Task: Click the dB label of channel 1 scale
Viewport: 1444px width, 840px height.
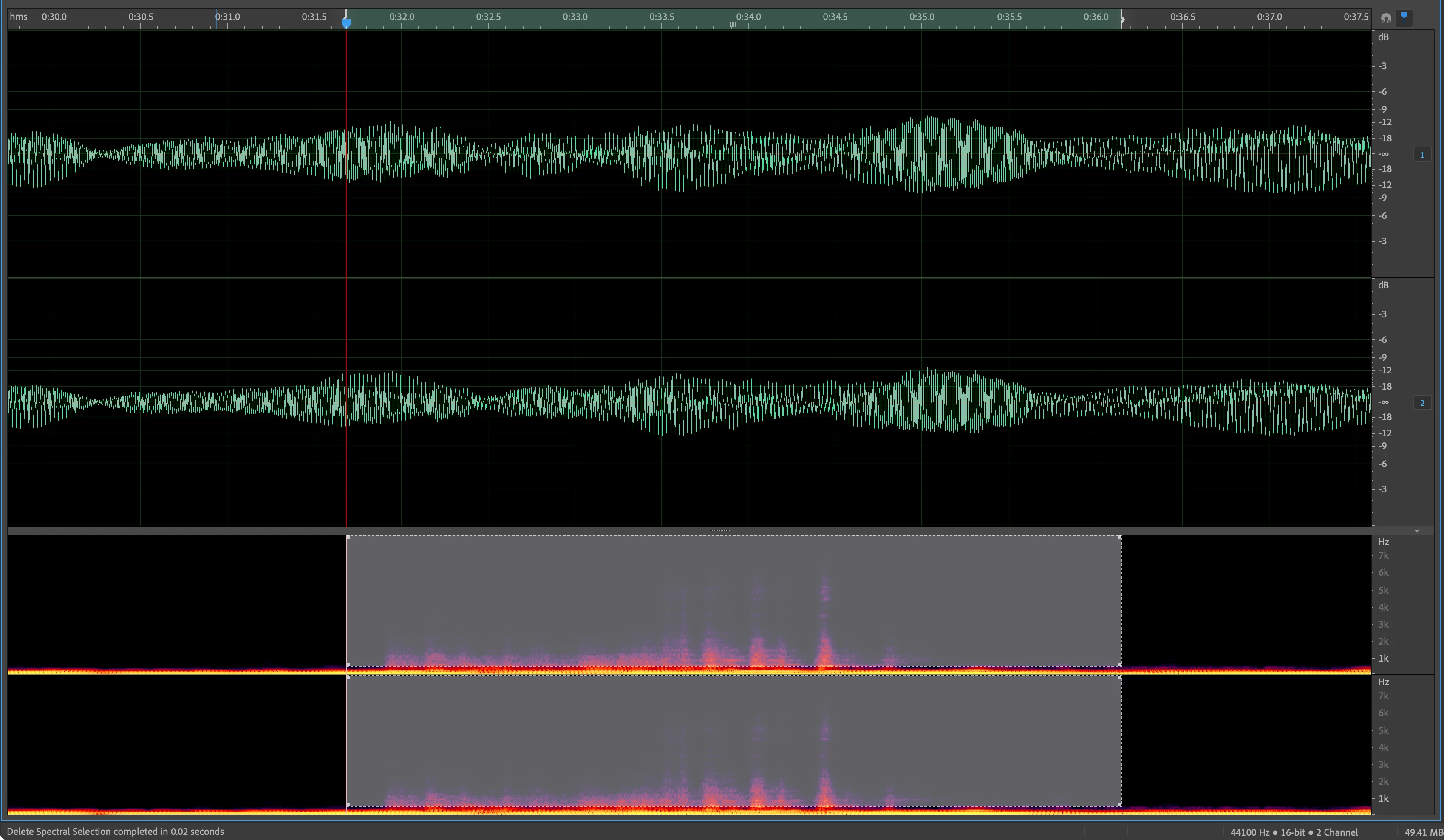Action: 1383,37
